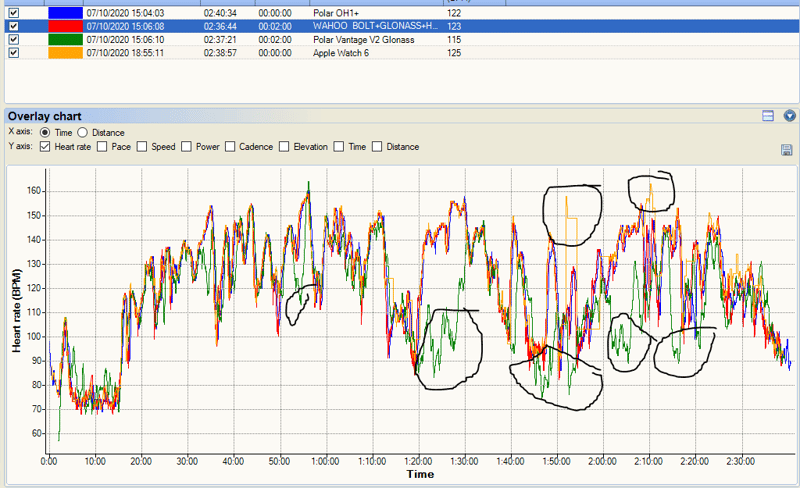Screen dimensions: 800x488
Task: Enable the Speed Y axis checkbox
Action: tap(142, 147)
